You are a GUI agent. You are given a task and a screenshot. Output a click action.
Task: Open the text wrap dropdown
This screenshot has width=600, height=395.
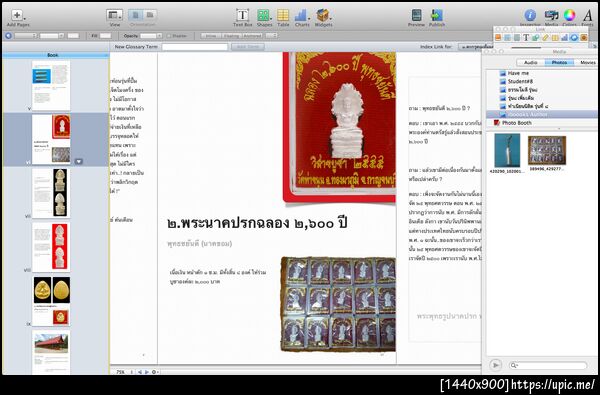[271, 36]
